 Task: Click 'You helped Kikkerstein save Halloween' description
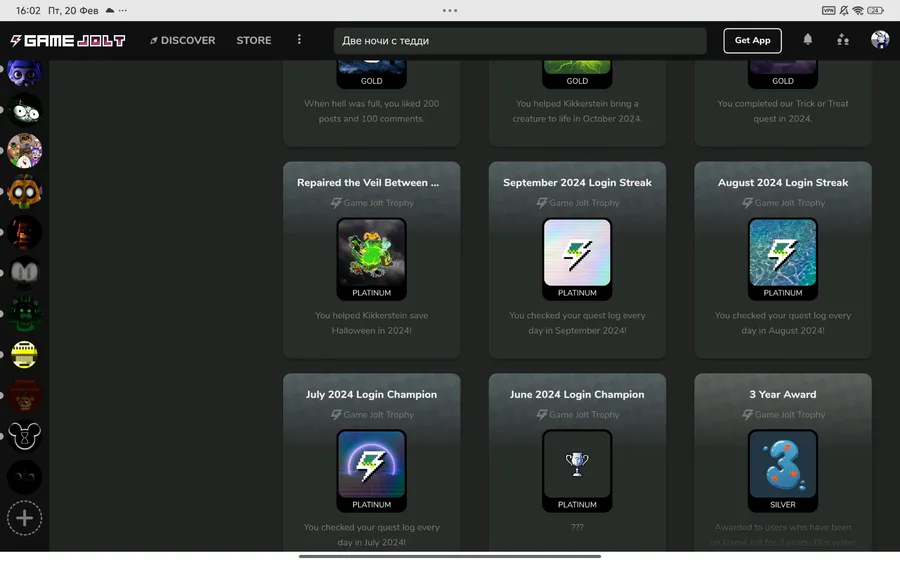(x=371, y=323)
